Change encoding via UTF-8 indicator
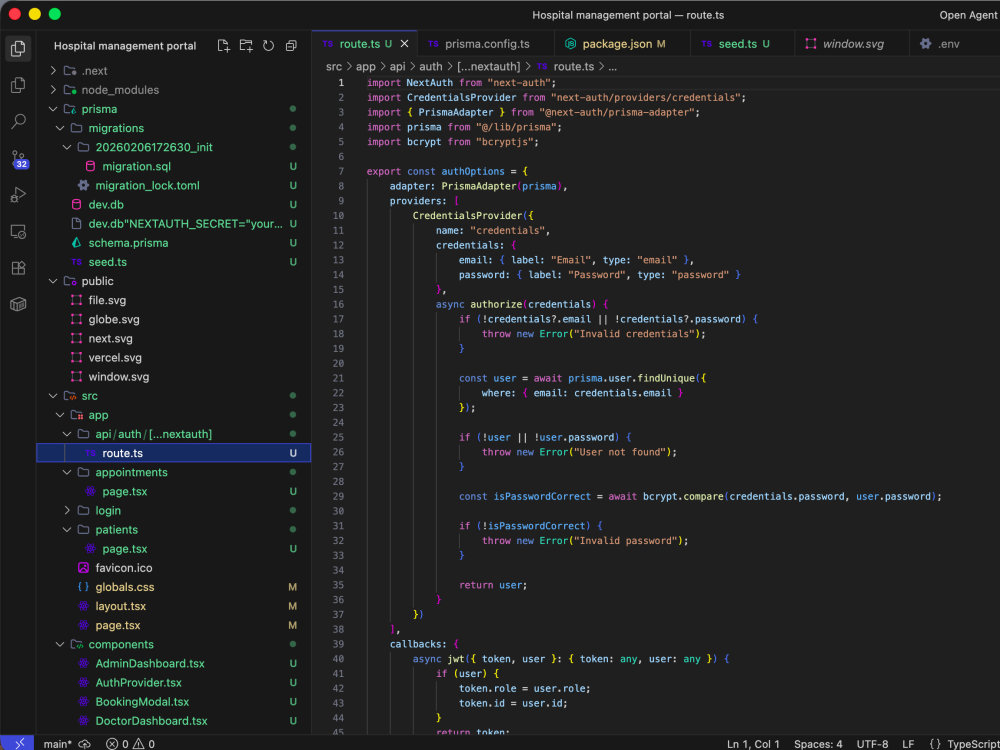This screenshot has height=750, width=1000. 872,744
